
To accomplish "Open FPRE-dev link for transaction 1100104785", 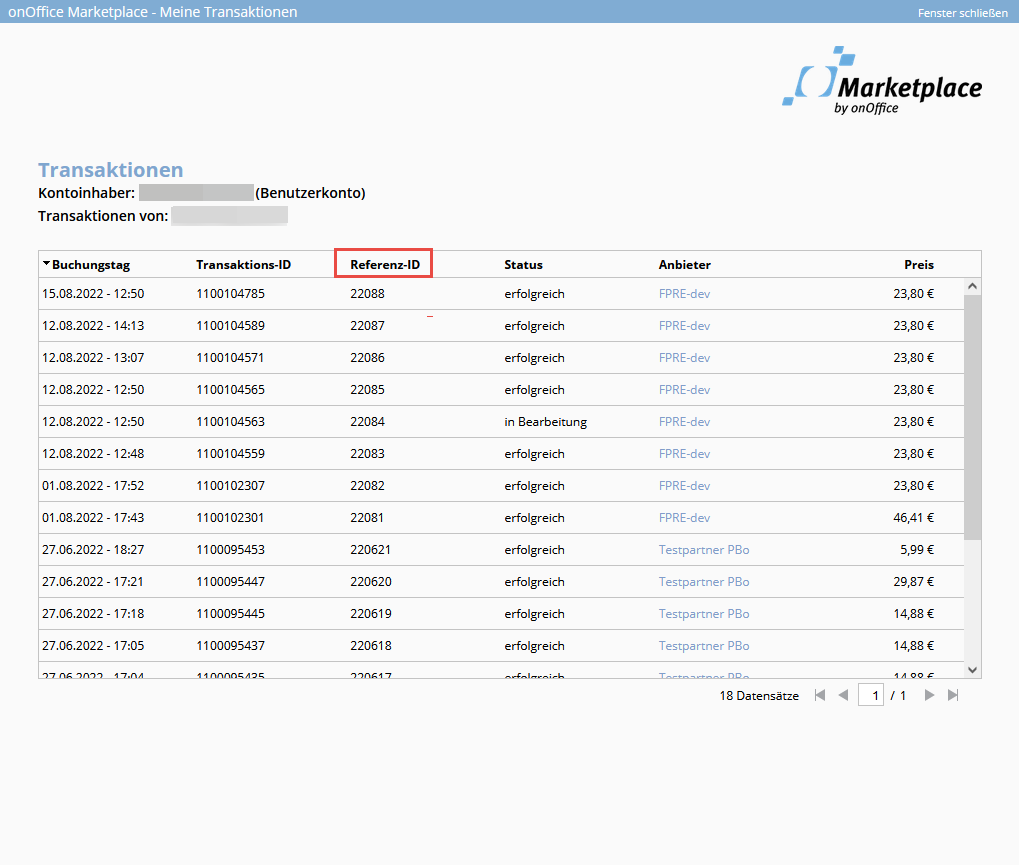I will click(684, 294).
